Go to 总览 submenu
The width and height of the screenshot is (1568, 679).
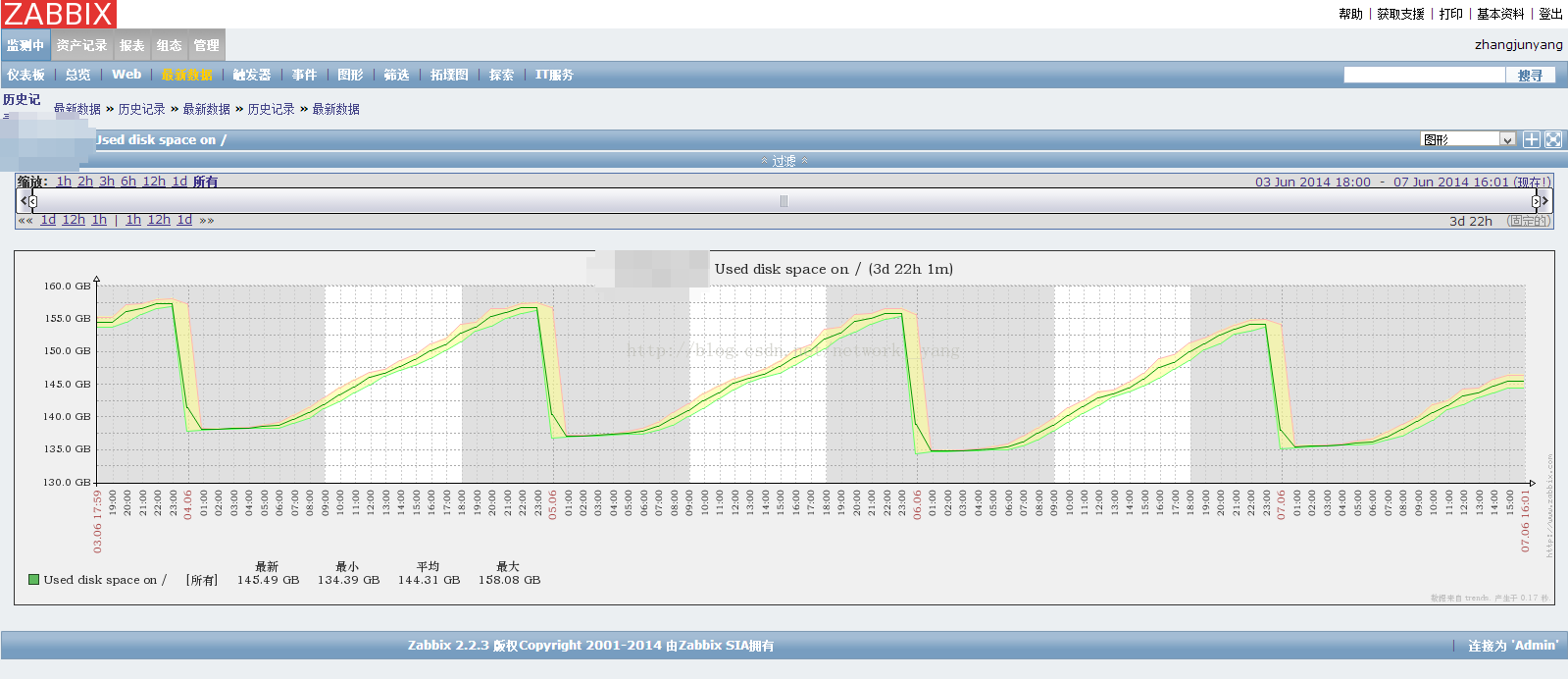(78, 75)
